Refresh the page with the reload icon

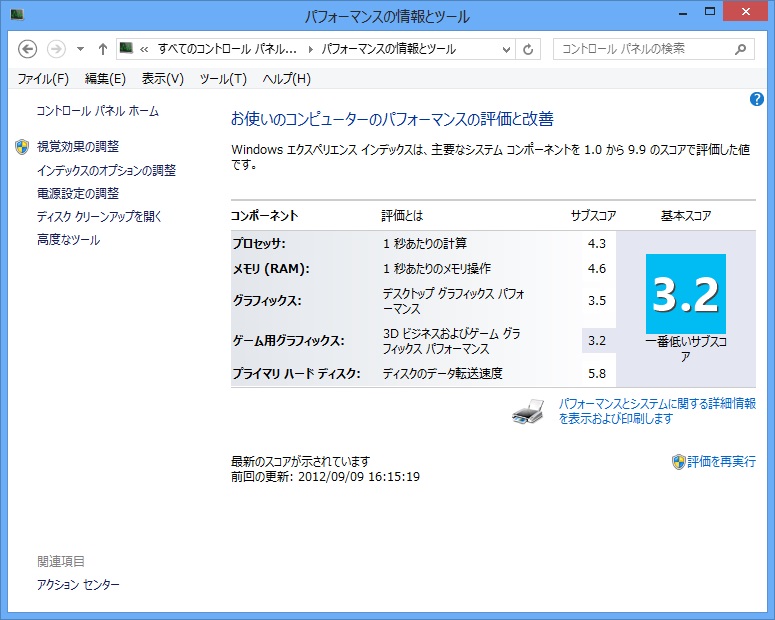528,49
